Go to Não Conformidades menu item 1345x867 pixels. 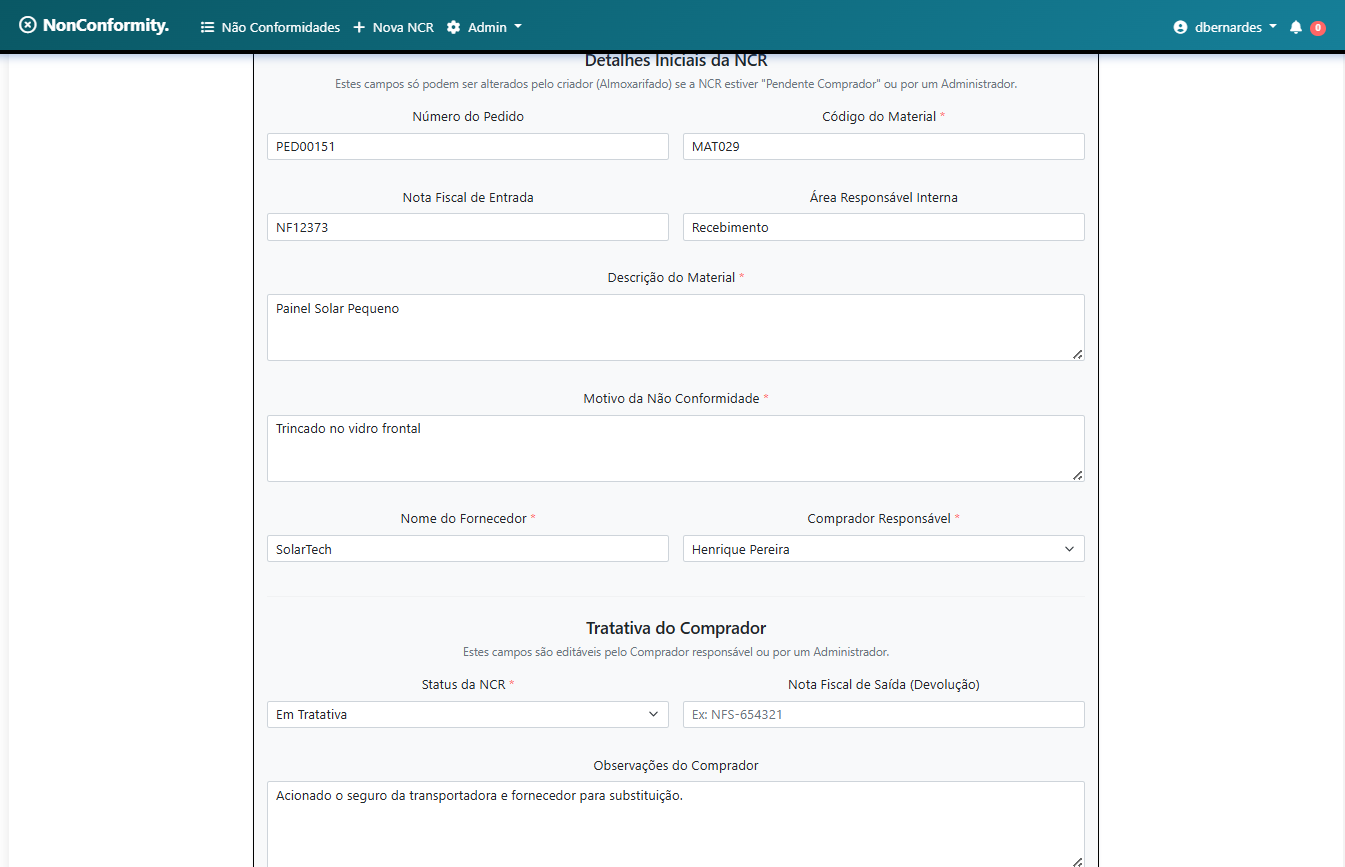click(280, 28)
